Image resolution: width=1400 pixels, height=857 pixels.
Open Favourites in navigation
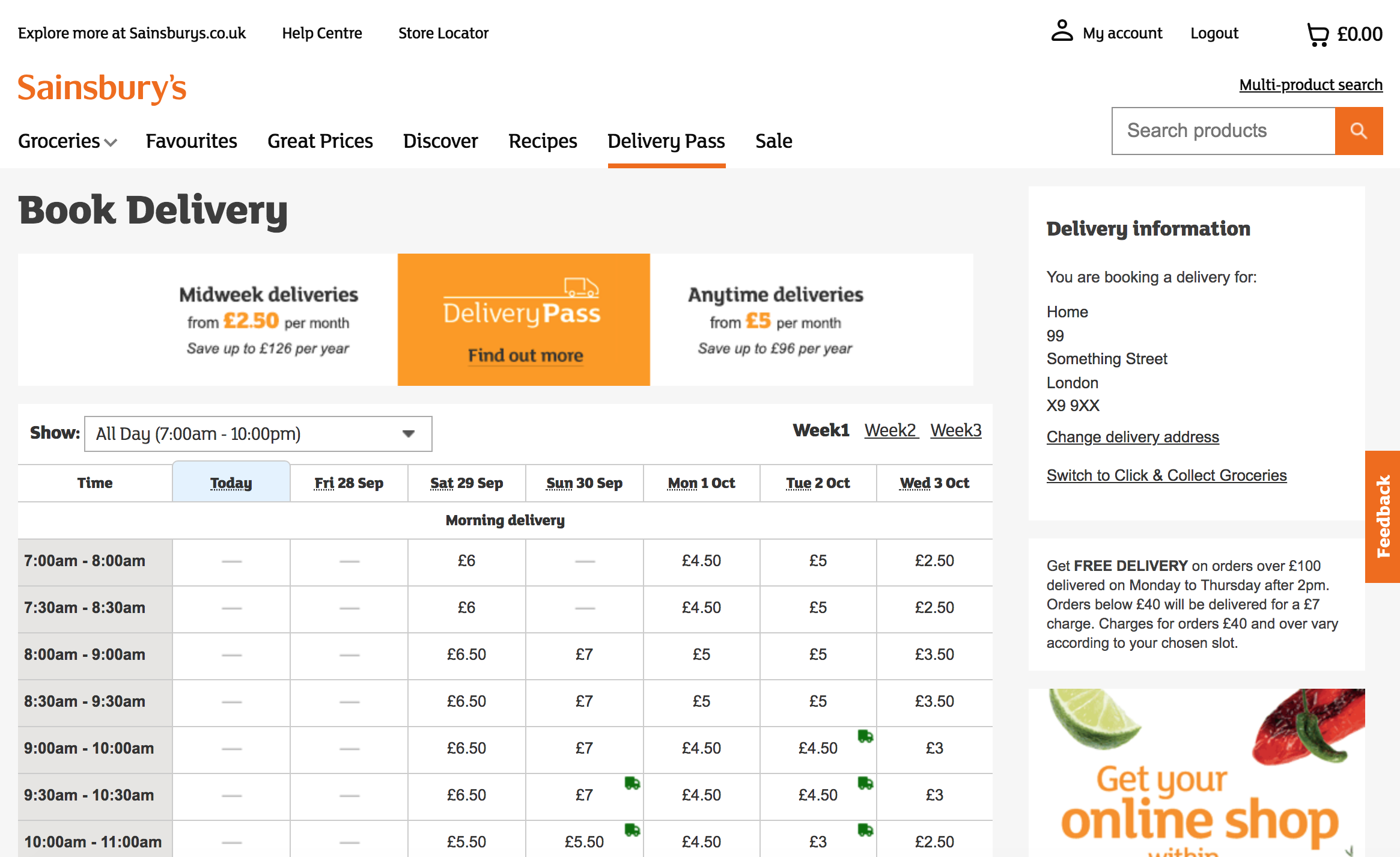(192, 141)
